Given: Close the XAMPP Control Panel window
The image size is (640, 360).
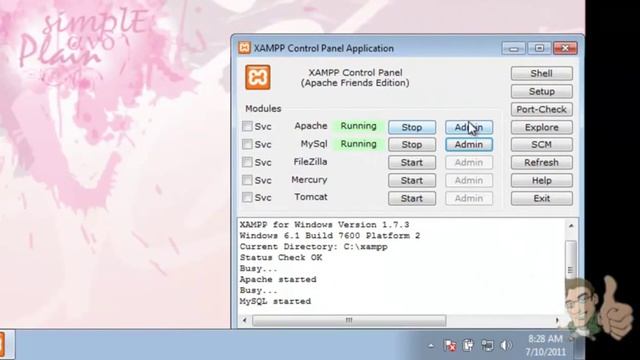Looking at the screenshot, I should [565, 48].
